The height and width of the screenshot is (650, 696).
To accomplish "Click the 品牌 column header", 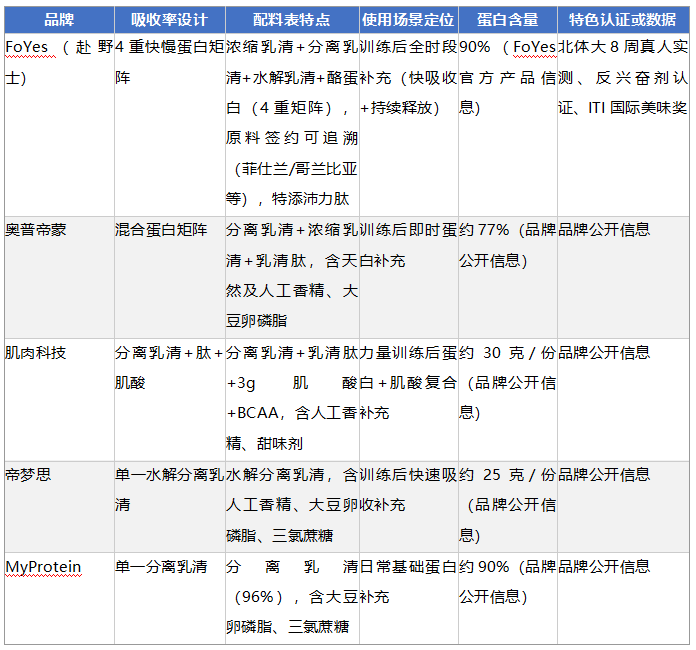I will point(59,20).
